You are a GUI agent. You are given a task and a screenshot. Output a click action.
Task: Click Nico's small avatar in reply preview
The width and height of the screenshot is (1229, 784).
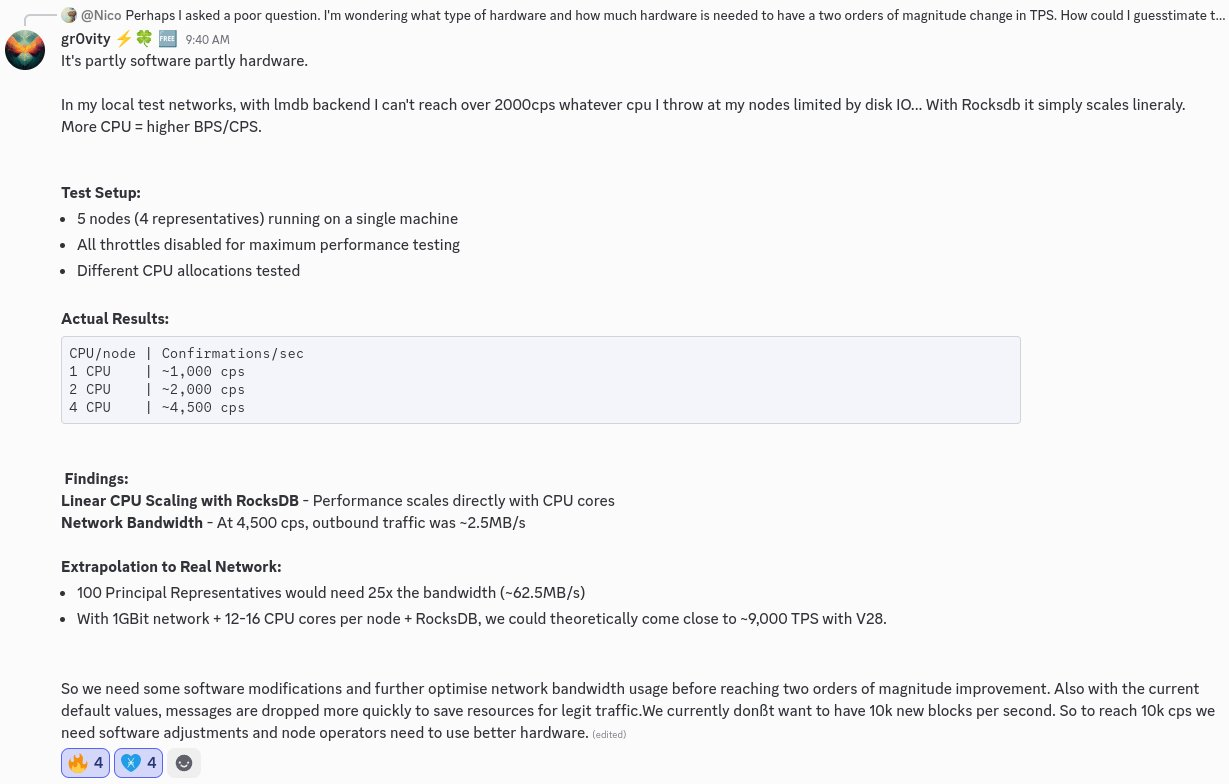click(69, 15)
